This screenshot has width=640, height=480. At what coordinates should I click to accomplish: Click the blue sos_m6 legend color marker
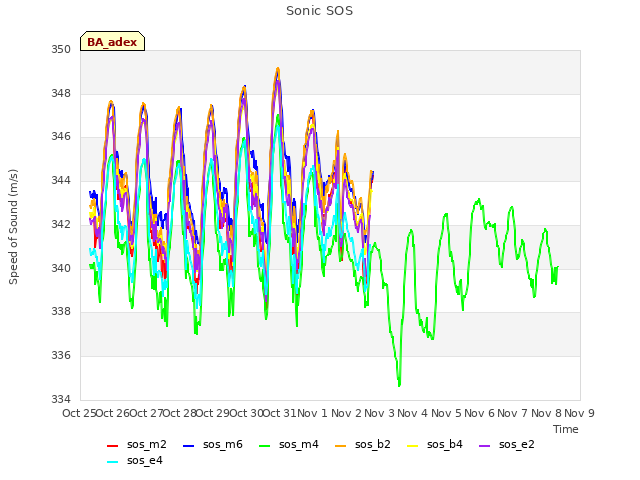pyautogui.click(x=188, y=446)
